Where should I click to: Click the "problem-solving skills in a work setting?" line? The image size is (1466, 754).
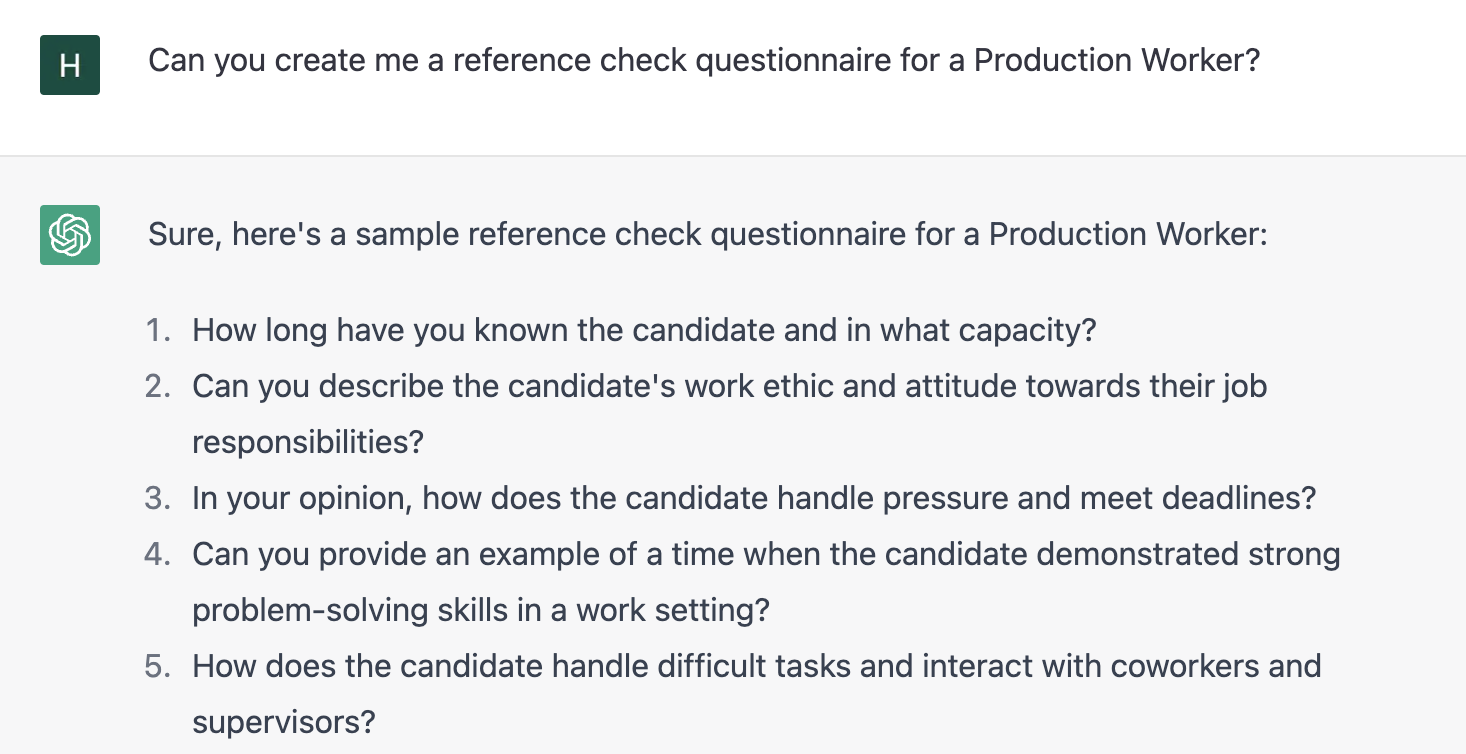pyautogui.click(x=481, y=610)
